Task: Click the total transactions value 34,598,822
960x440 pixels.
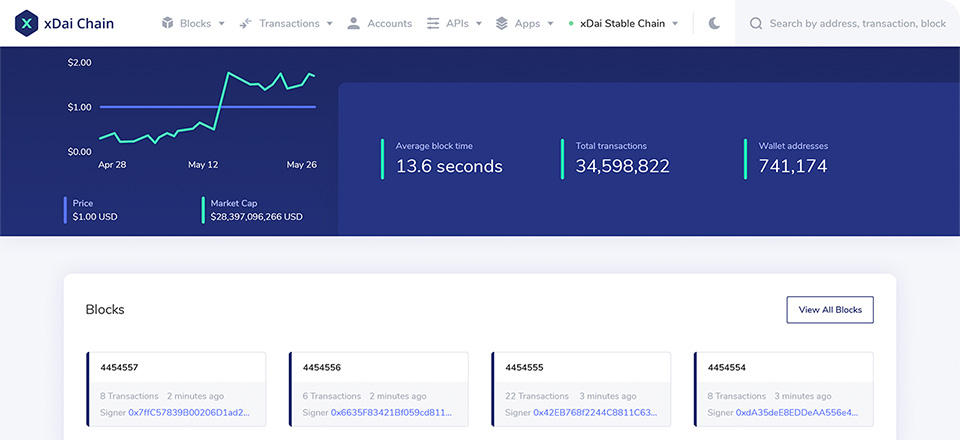Action: 623,166
